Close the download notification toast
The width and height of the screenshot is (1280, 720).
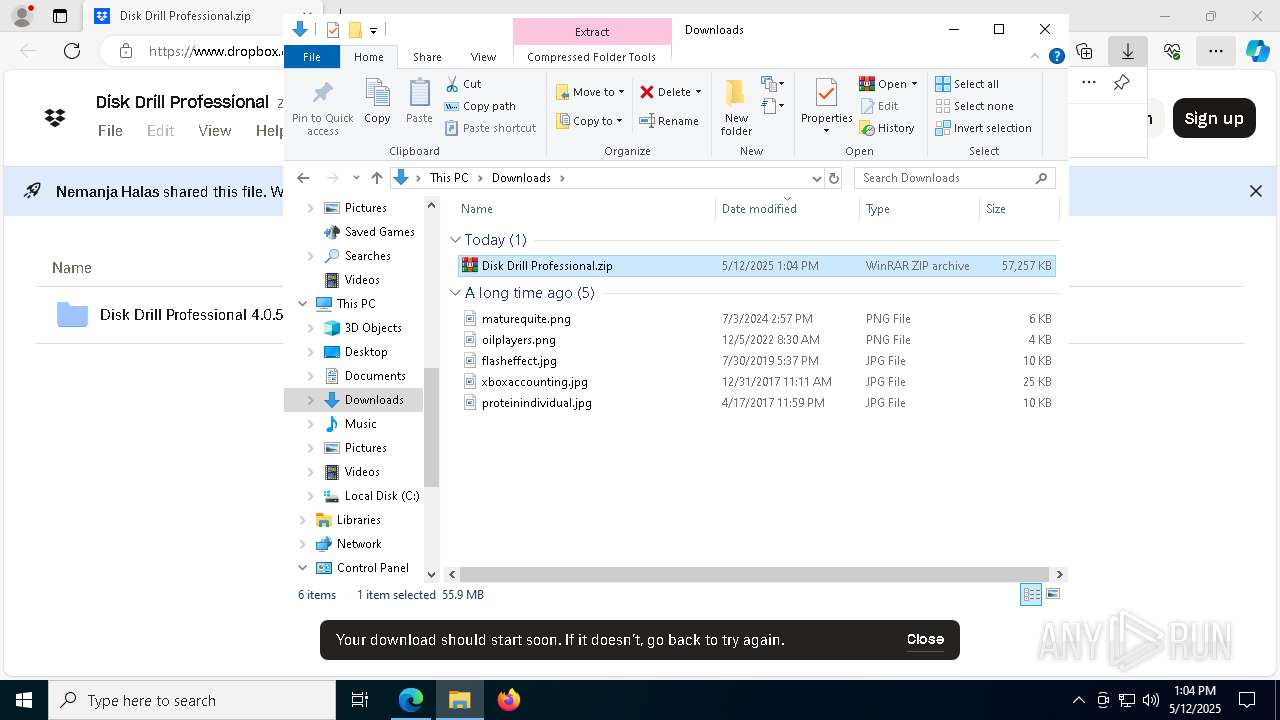pyautogui.click(x=925, y=639)
